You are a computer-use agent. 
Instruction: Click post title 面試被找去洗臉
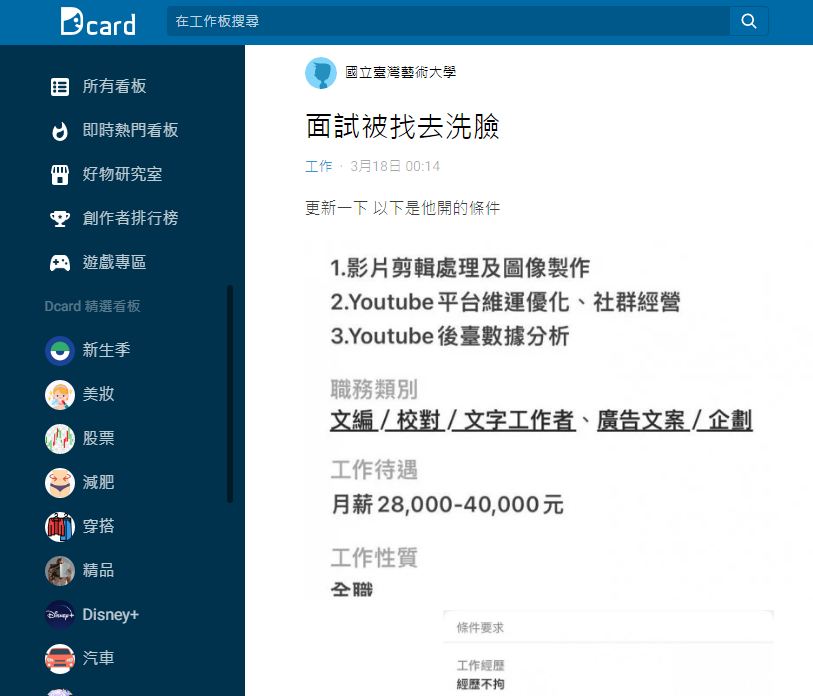click(402, 127)
